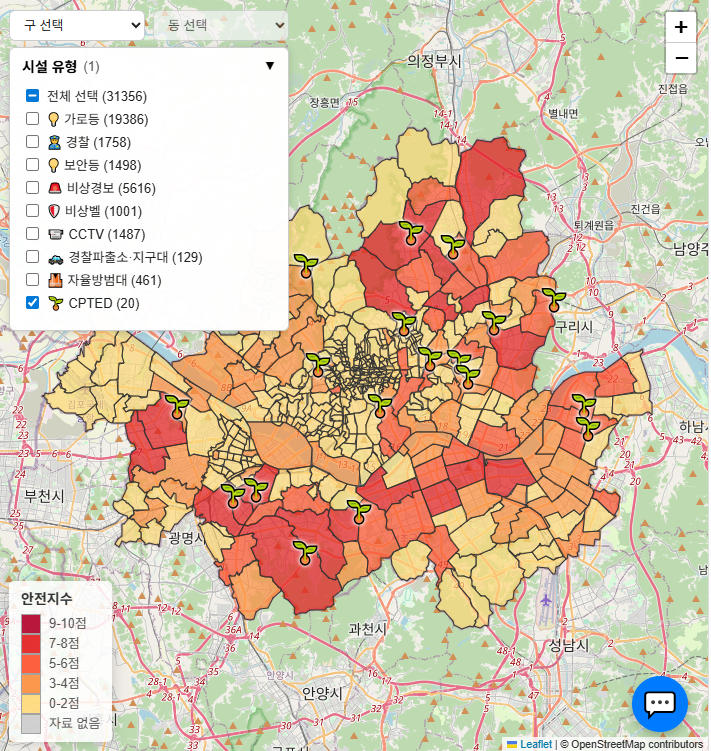Open the Leaflet attribution link
711x751 pixels.
pos(535,744)
